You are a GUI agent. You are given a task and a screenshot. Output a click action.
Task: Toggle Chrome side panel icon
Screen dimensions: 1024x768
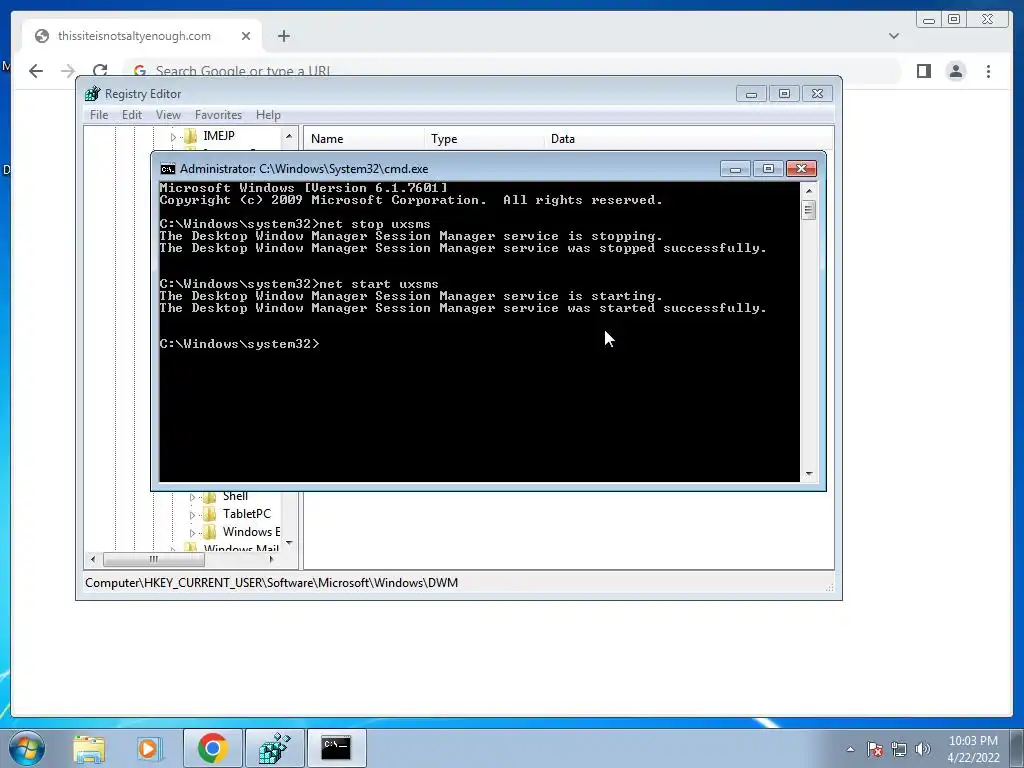[x=923, y=71]
